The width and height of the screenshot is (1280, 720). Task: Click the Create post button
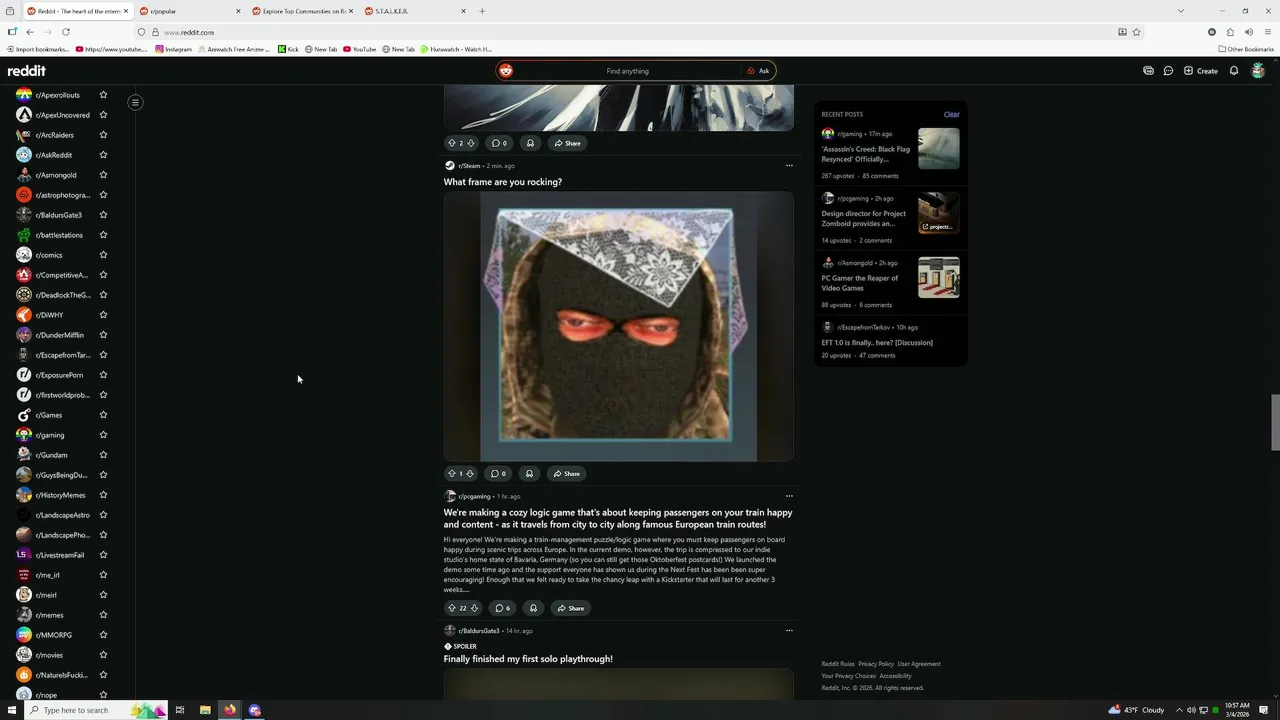pos(1201,71)
